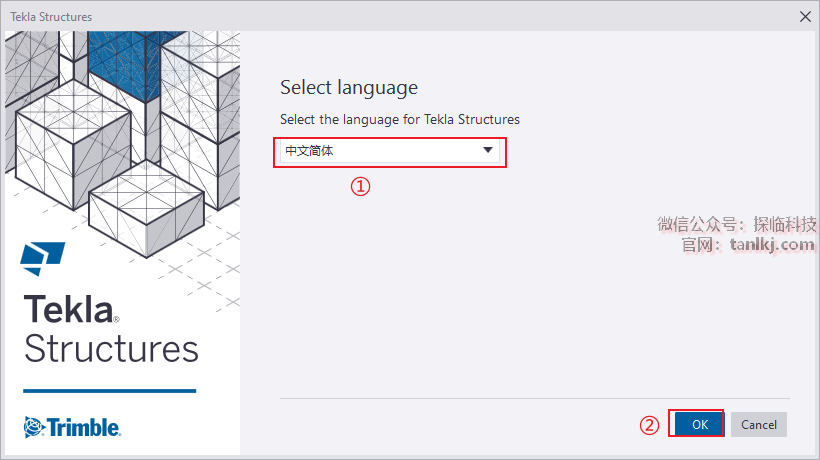The image size is (820, 460).
Task: Close the Tekla Structures dialog window
Action: coord(806,16)
